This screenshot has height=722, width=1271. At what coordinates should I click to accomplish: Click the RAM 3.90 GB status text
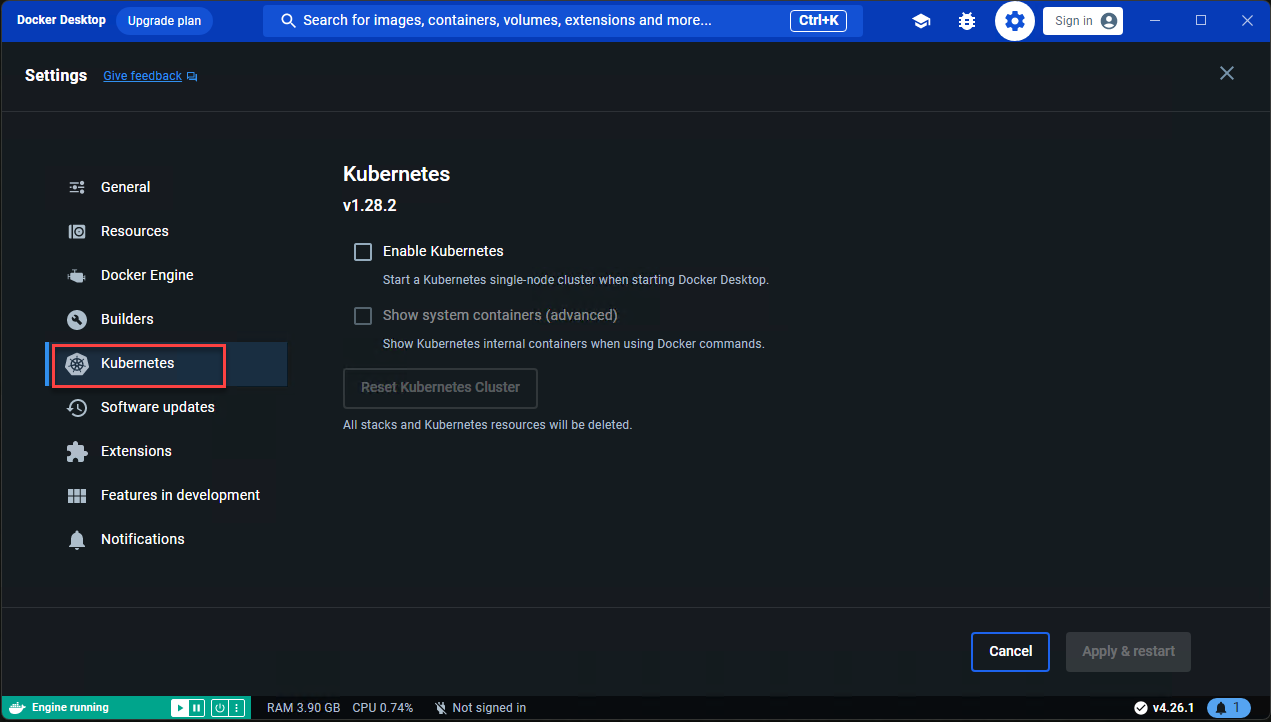pyautogui.click(x=304, y=708)
